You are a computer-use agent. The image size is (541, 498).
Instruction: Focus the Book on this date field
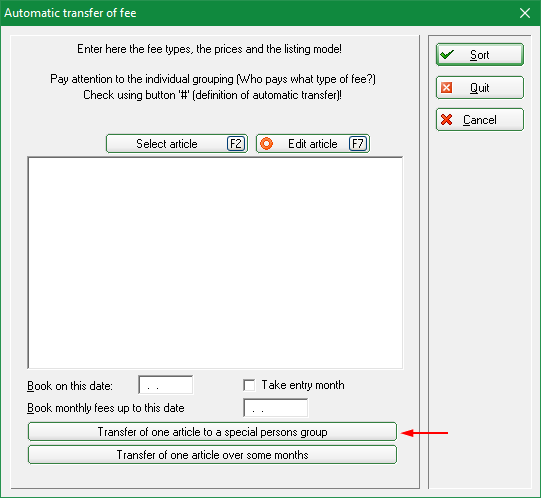[x=166, y=385]
